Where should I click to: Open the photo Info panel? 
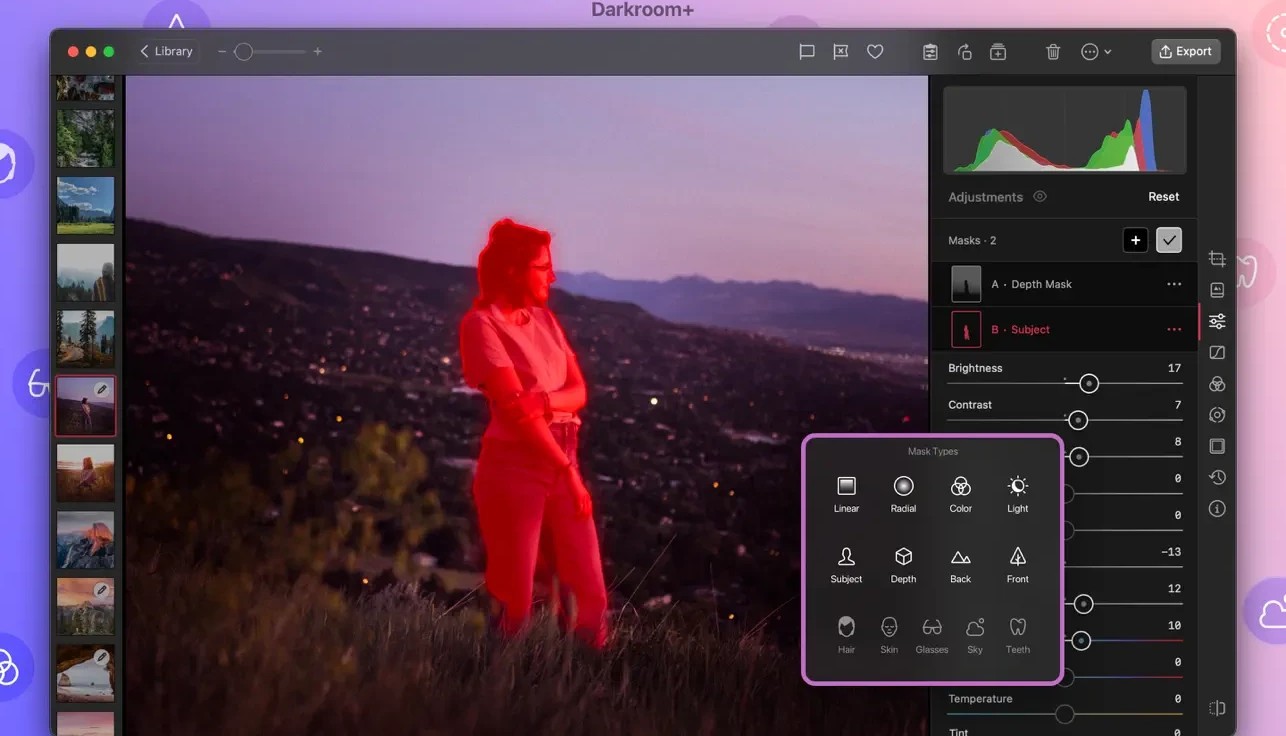(1217, 508)
